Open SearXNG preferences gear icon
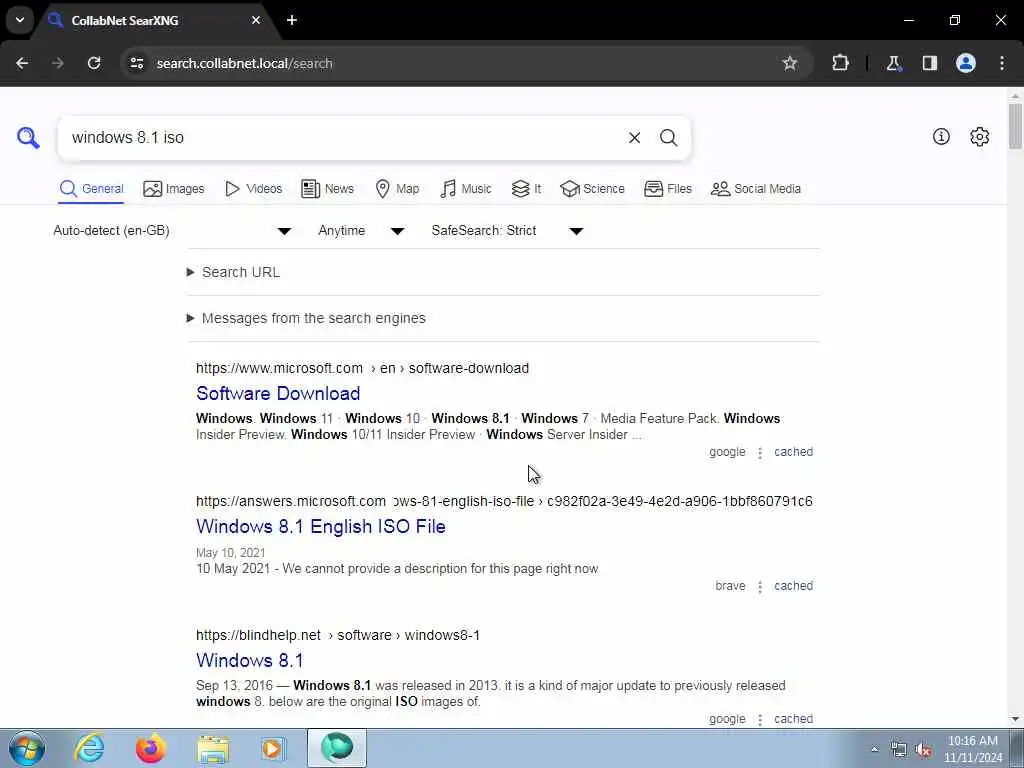This screenshot has width=1024, height=768. (x=980, y=136)
